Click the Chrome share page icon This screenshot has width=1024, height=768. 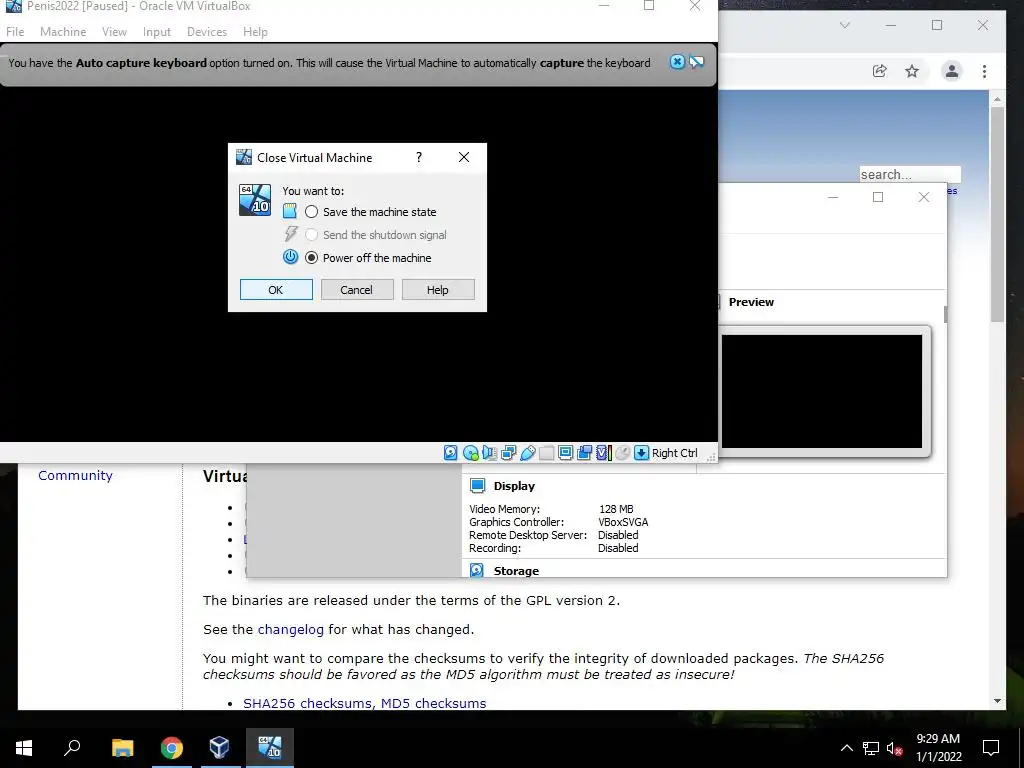pos(880,71)
